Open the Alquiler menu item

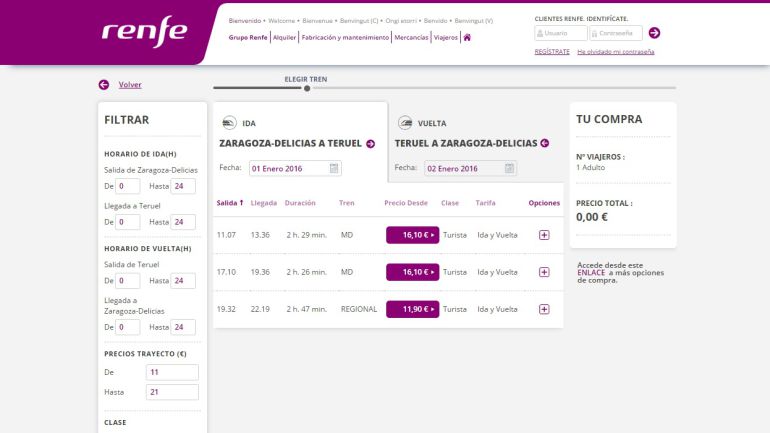(284, 37)
